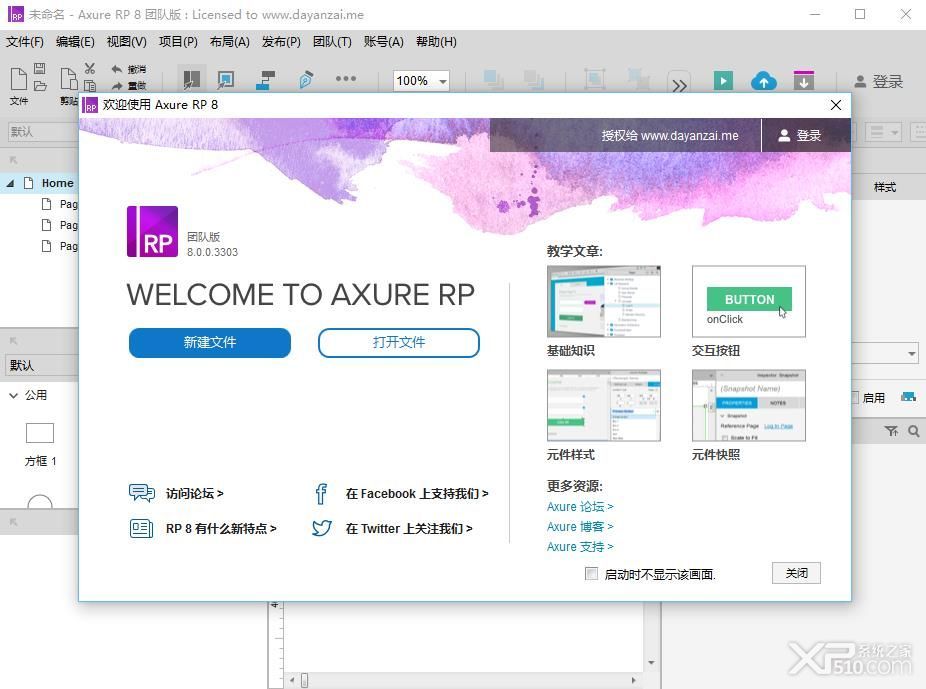
Task: Click the green Preview play icon
Action: (x=723, y=80)
